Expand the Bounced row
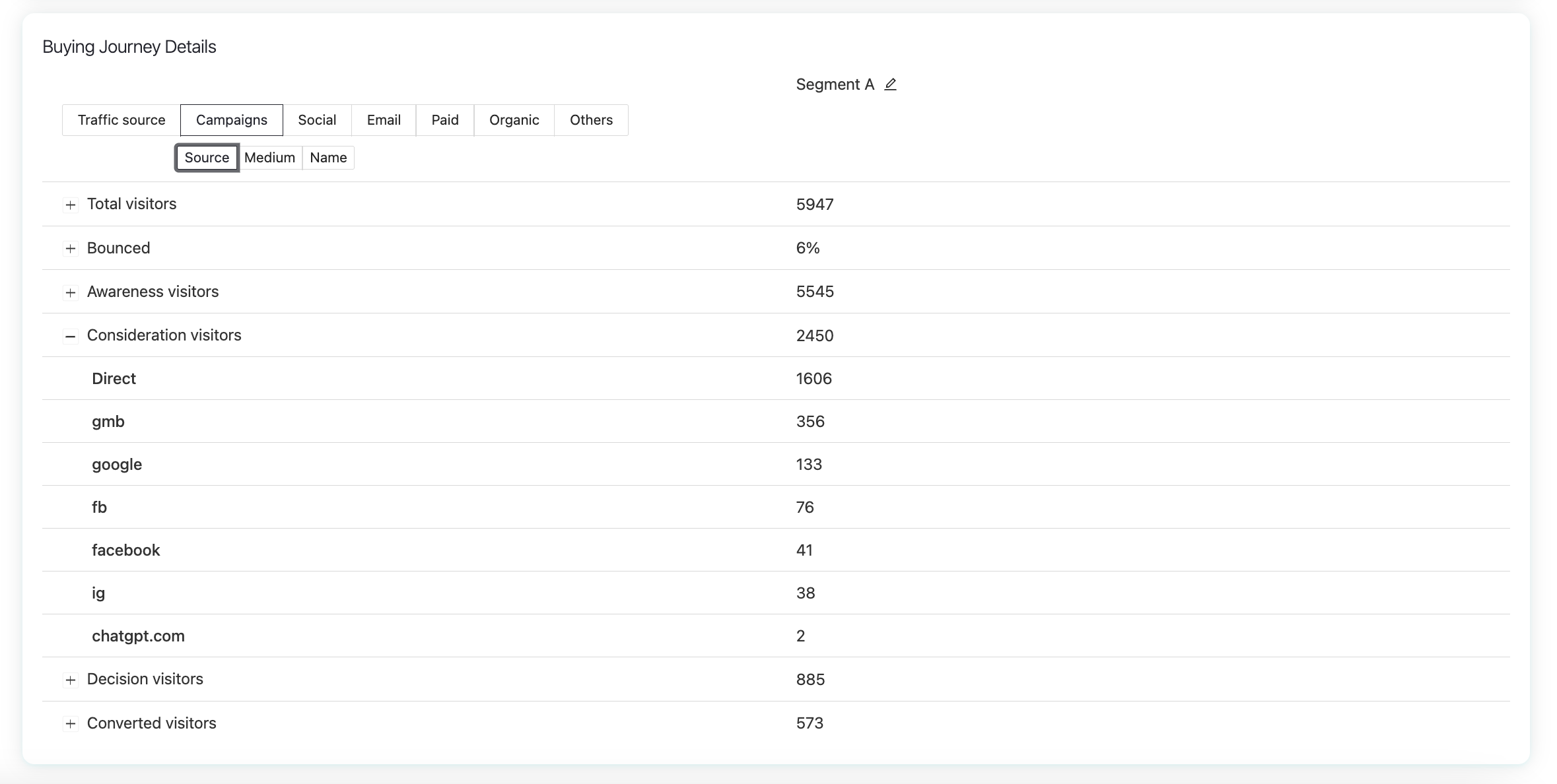The image size is (1557, 784). tap(70, 249)
